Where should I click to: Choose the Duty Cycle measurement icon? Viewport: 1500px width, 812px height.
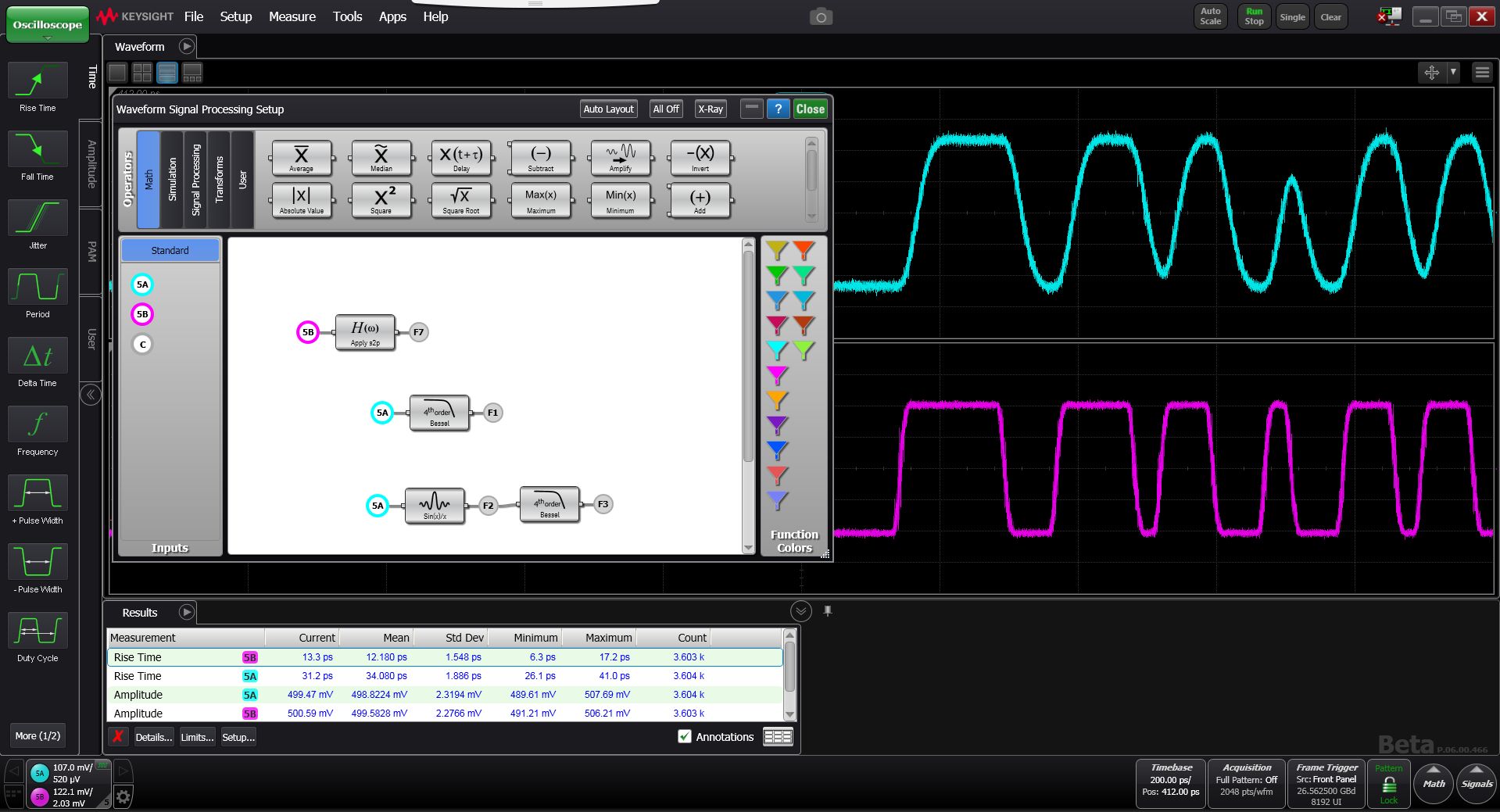pos(38,631)
